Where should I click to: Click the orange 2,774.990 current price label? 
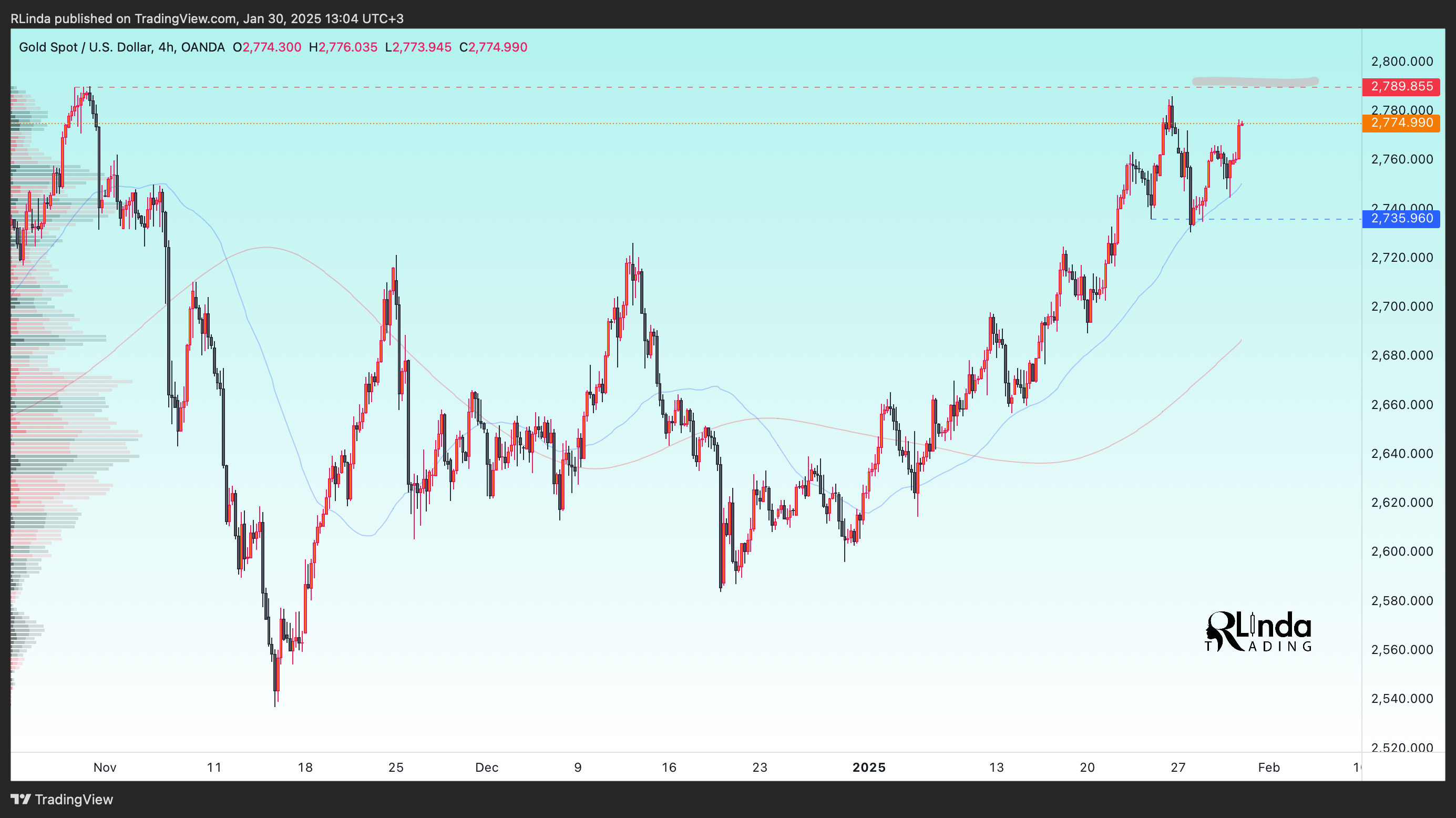pyautogui.click(x=1401, y=122)
